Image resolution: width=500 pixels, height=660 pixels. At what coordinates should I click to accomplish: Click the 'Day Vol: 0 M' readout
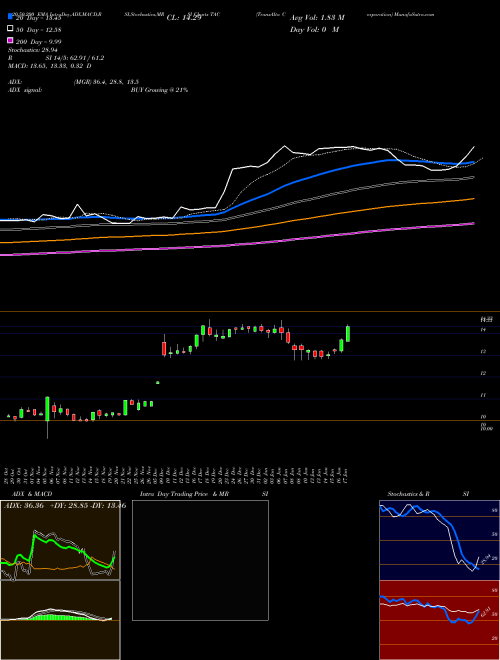(314, 29)
